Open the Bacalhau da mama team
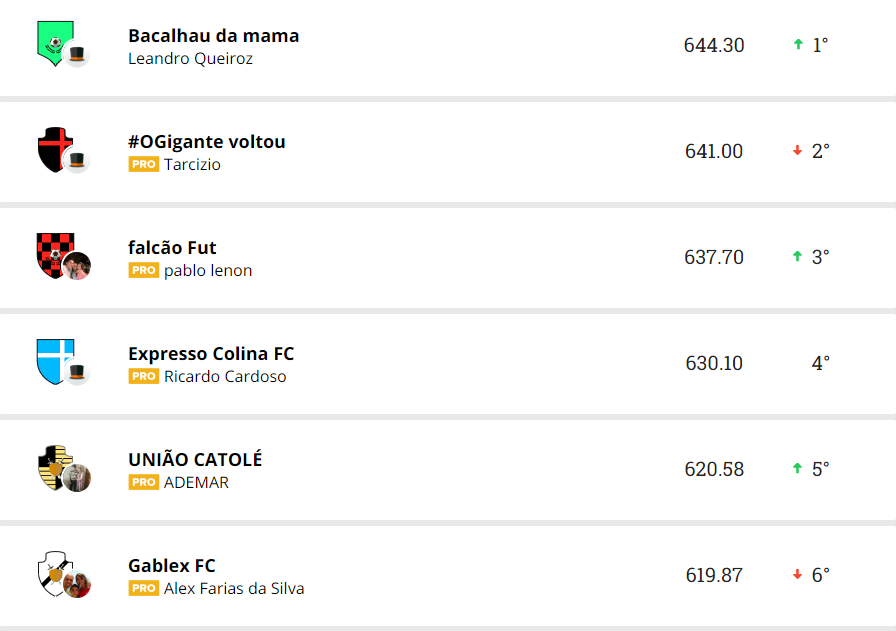This screenshot has width=896, height=631. pyautogui.click(x=213, y=36)
